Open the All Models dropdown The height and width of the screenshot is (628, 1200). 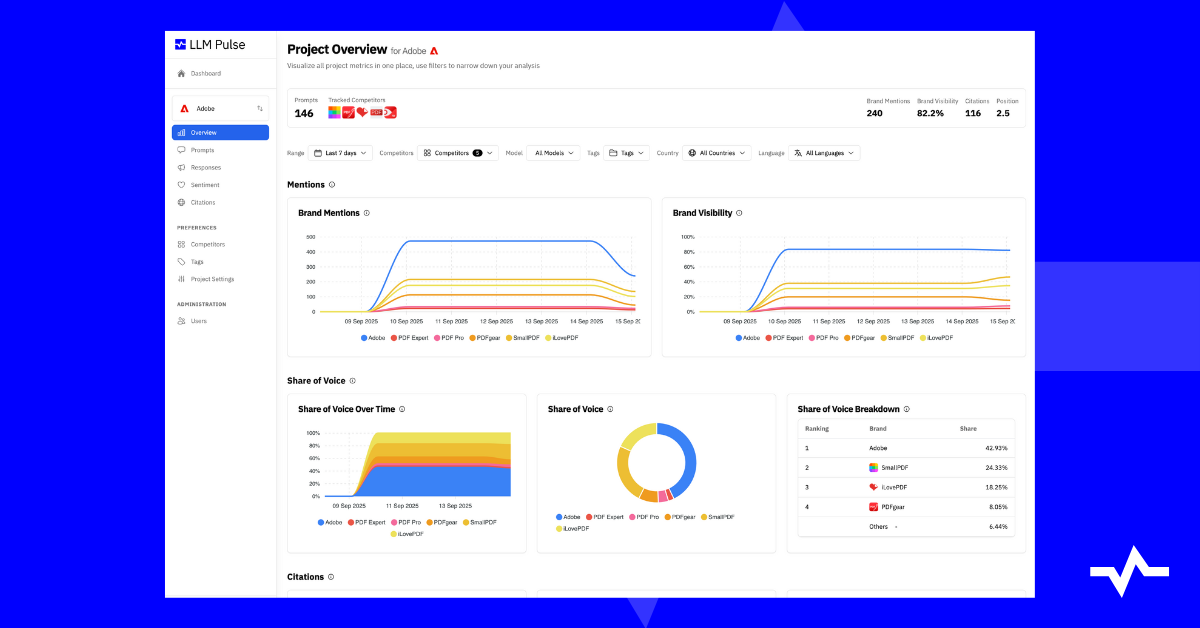click(554, 153)
